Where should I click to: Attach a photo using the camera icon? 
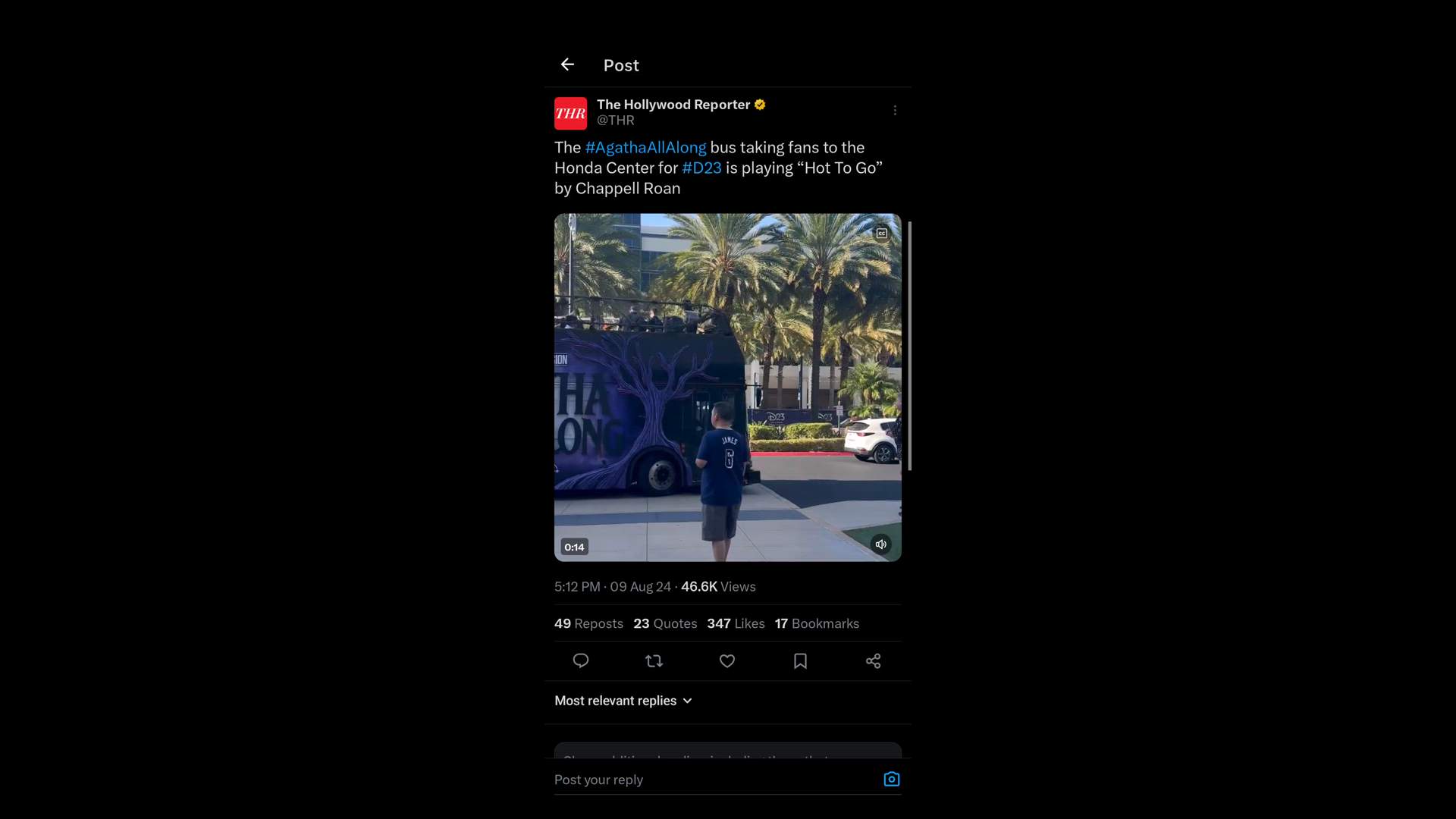[x=892, y=779]
